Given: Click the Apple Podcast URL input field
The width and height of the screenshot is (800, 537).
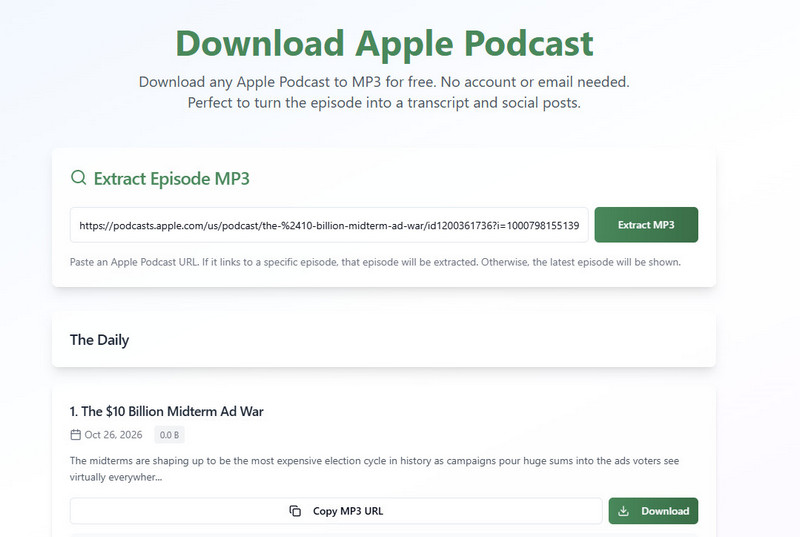Looking at the screenshot, I should (x=329, y=225).
